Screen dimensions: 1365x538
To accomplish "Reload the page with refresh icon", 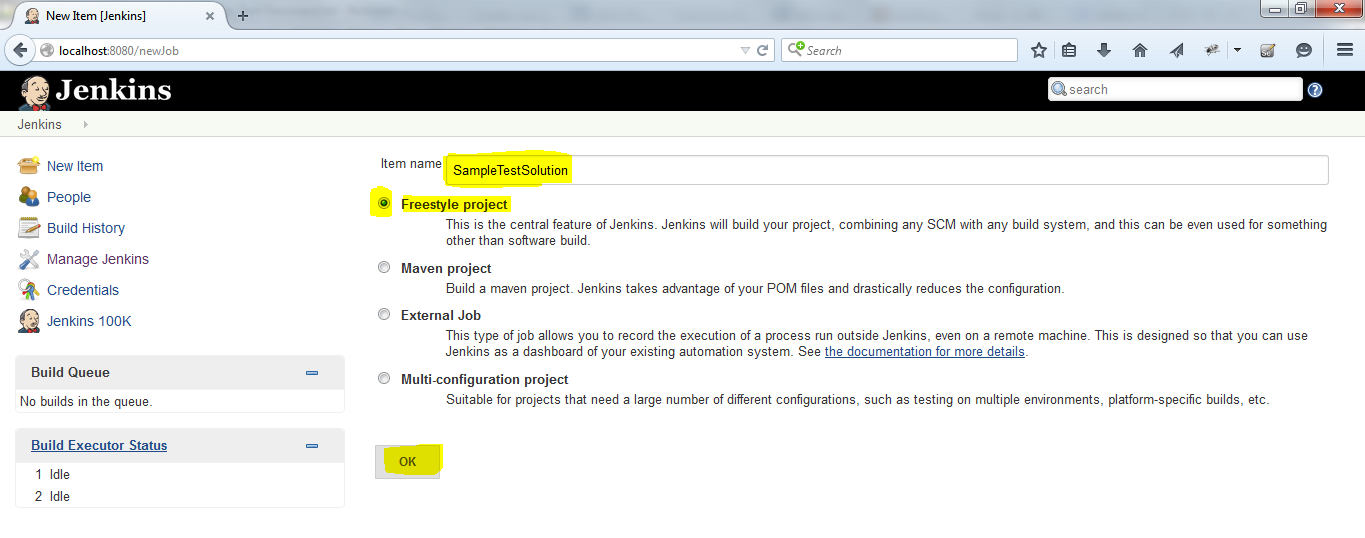I will (x=763, y=50).
